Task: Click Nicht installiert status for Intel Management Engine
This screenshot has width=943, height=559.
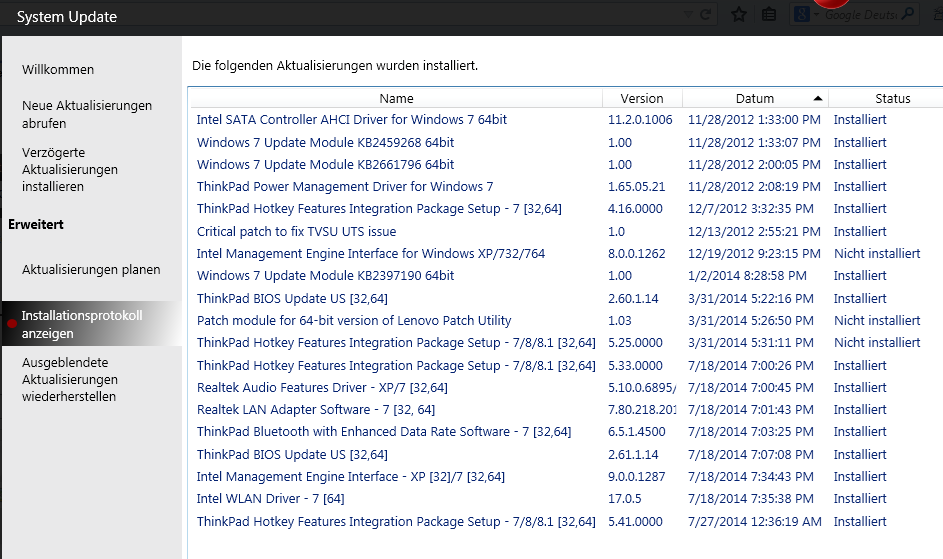Action: tap(877, 253)
